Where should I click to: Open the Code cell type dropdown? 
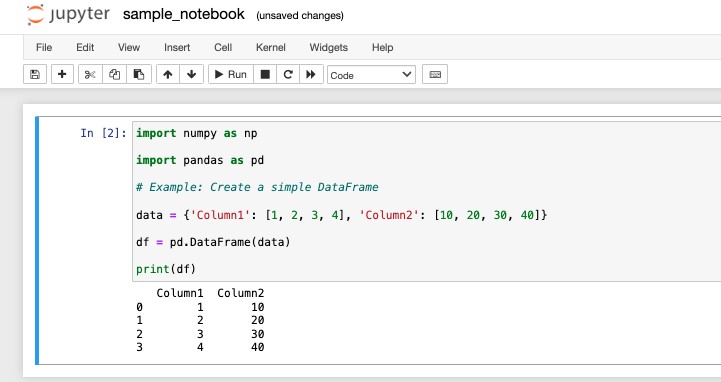tap(371, 75)
